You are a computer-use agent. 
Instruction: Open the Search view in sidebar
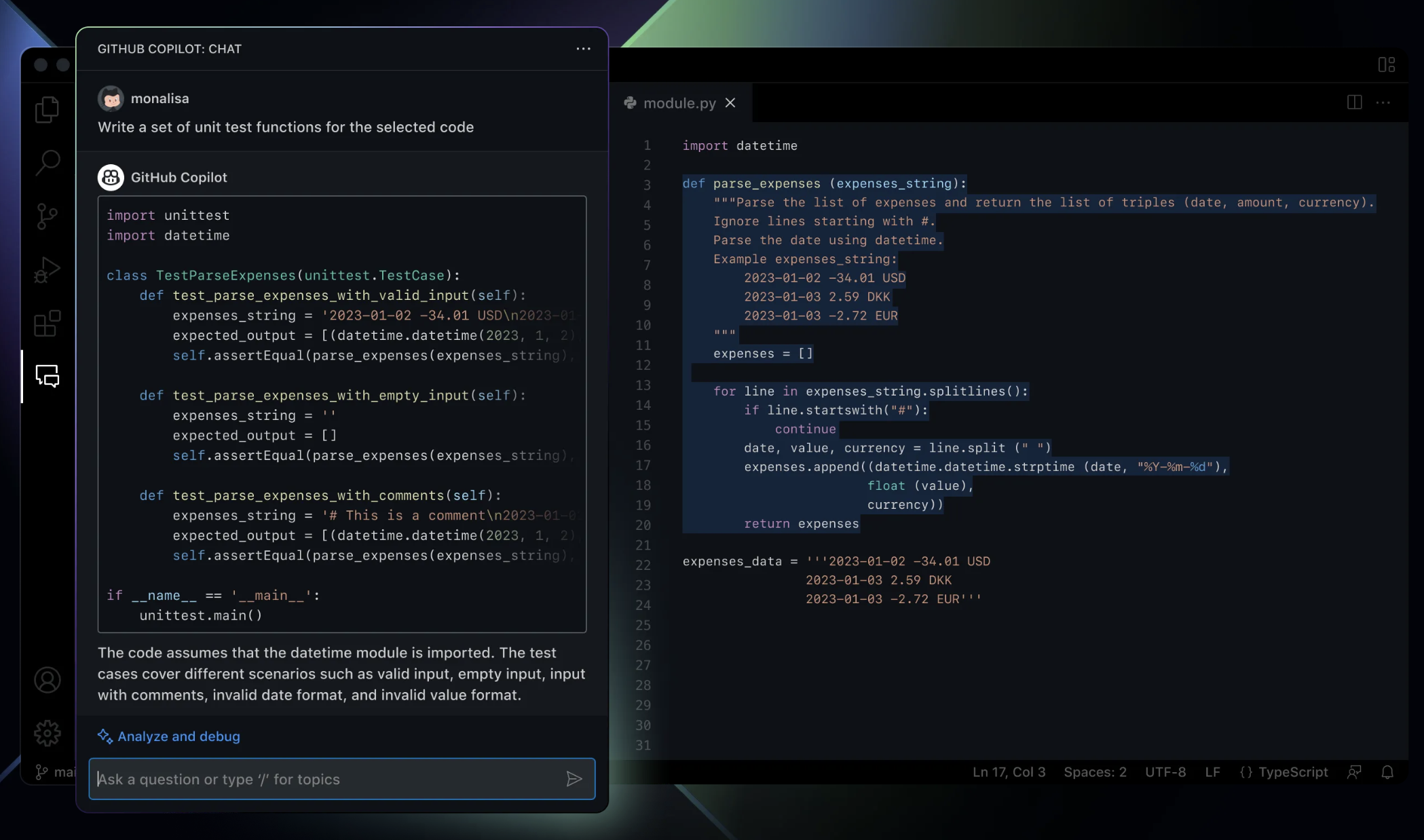(47, 163)
